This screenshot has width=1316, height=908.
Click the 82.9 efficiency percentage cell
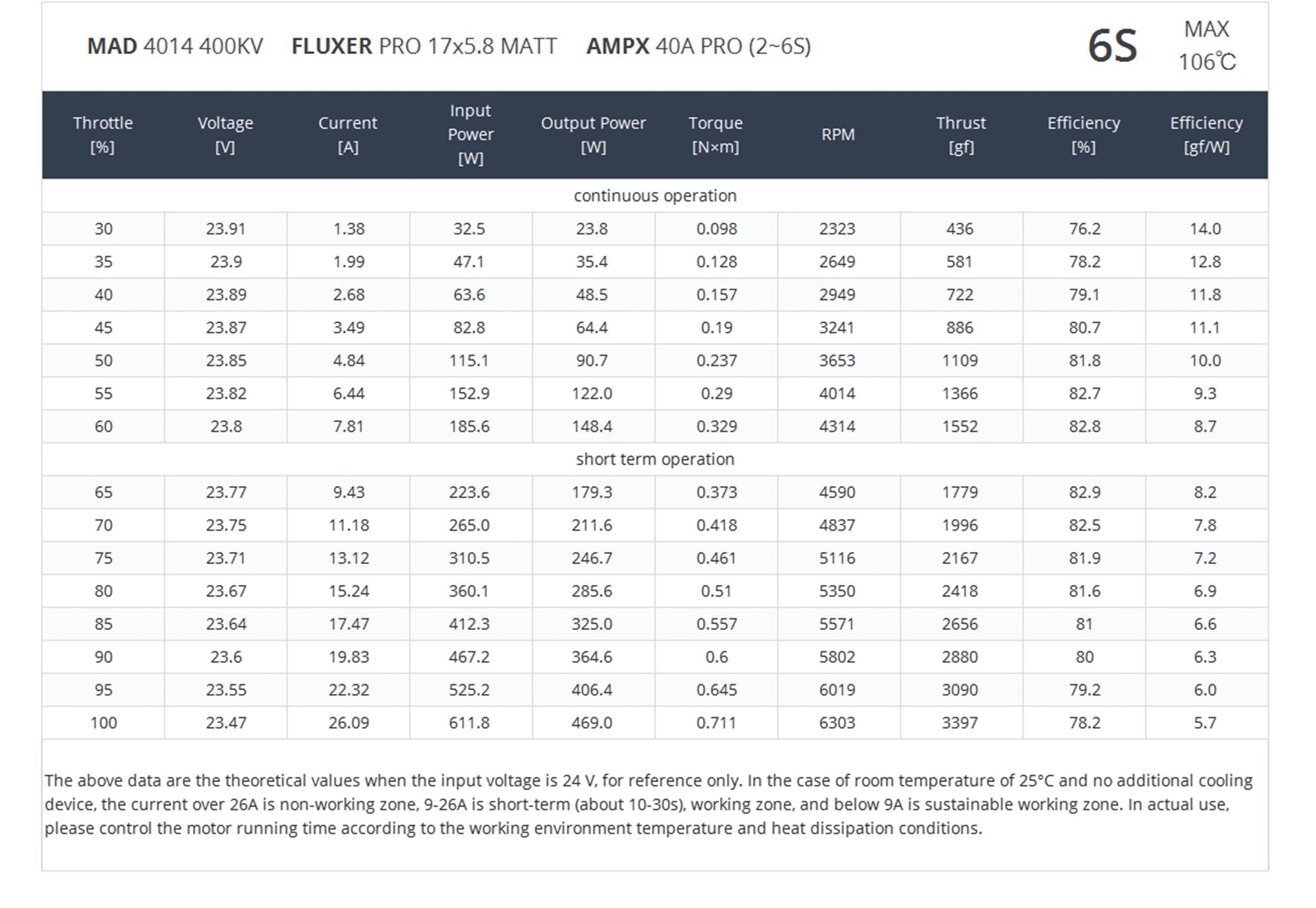[1084, 492]
